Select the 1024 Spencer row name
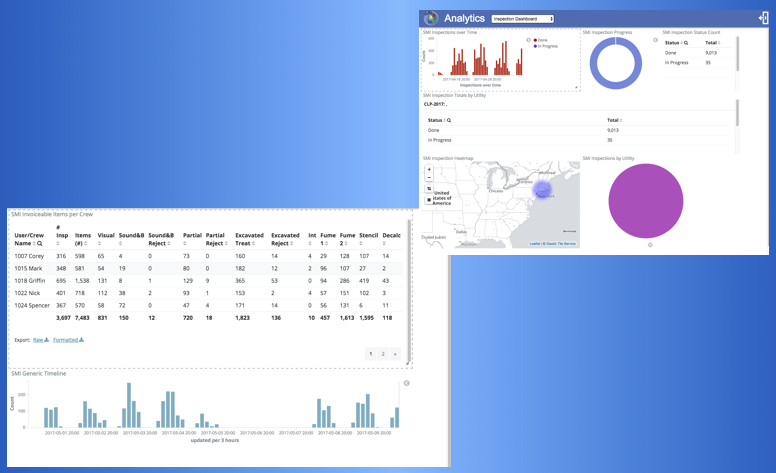The width and height of the screenshot is (776, 473). (32, 306)
